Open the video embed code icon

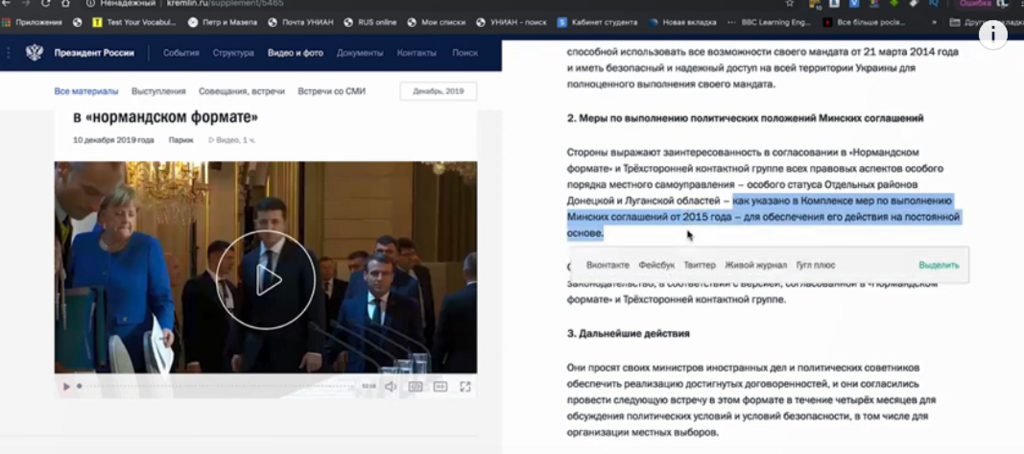(415, 387)
